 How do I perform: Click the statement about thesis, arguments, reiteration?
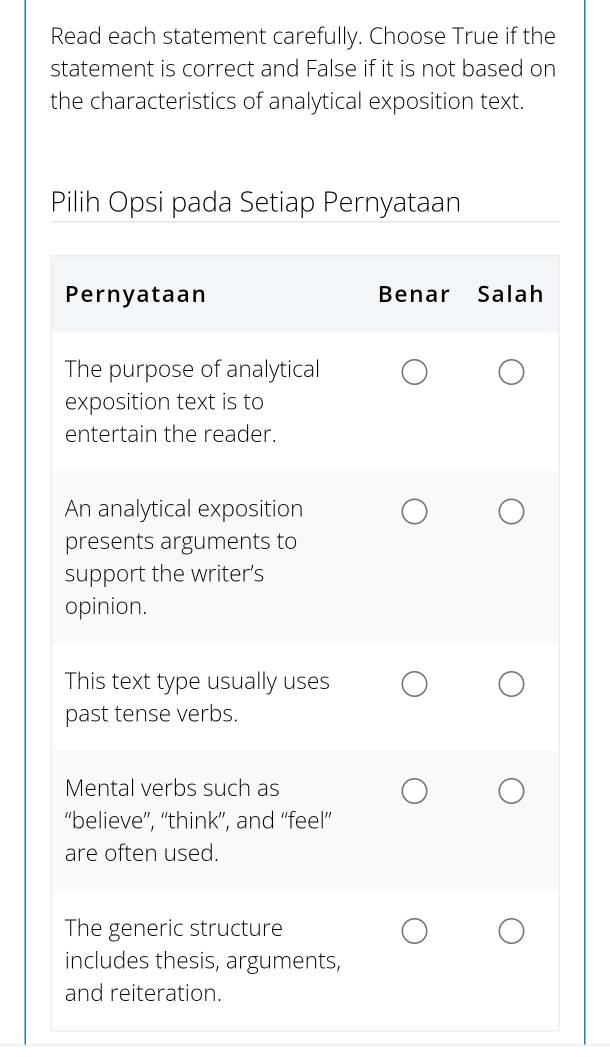point(202,960)
